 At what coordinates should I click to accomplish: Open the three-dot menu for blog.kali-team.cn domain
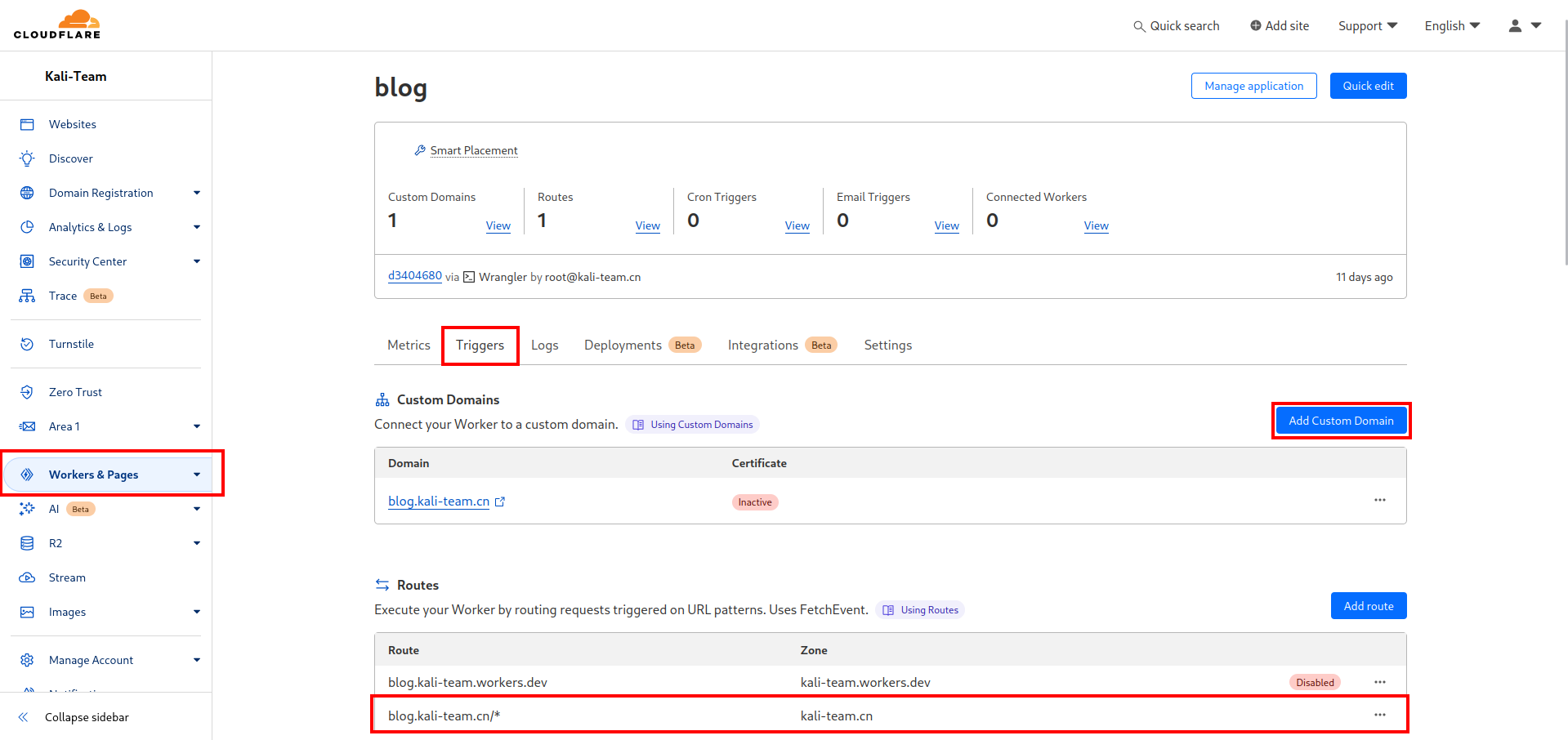1380,500
